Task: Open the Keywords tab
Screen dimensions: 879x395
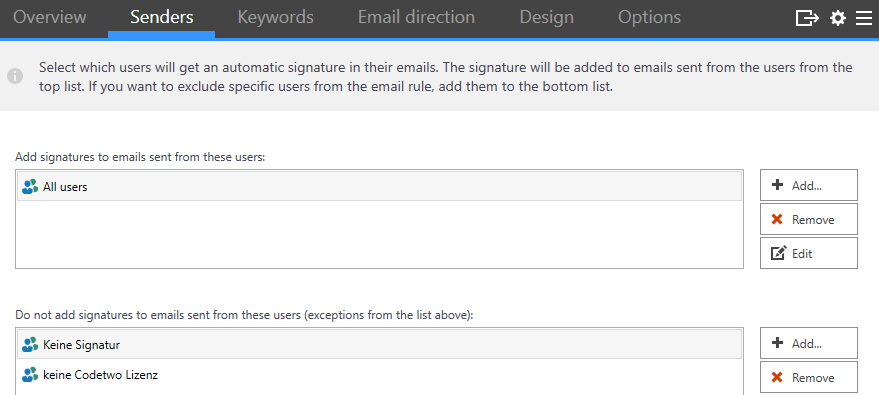Action: [x=275, y=17]
